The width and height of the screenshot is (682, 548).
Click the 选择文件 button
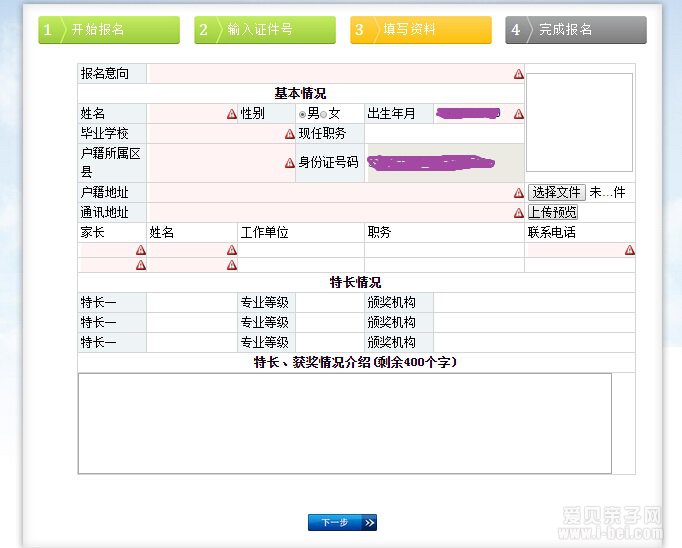[x=557, y=192]
